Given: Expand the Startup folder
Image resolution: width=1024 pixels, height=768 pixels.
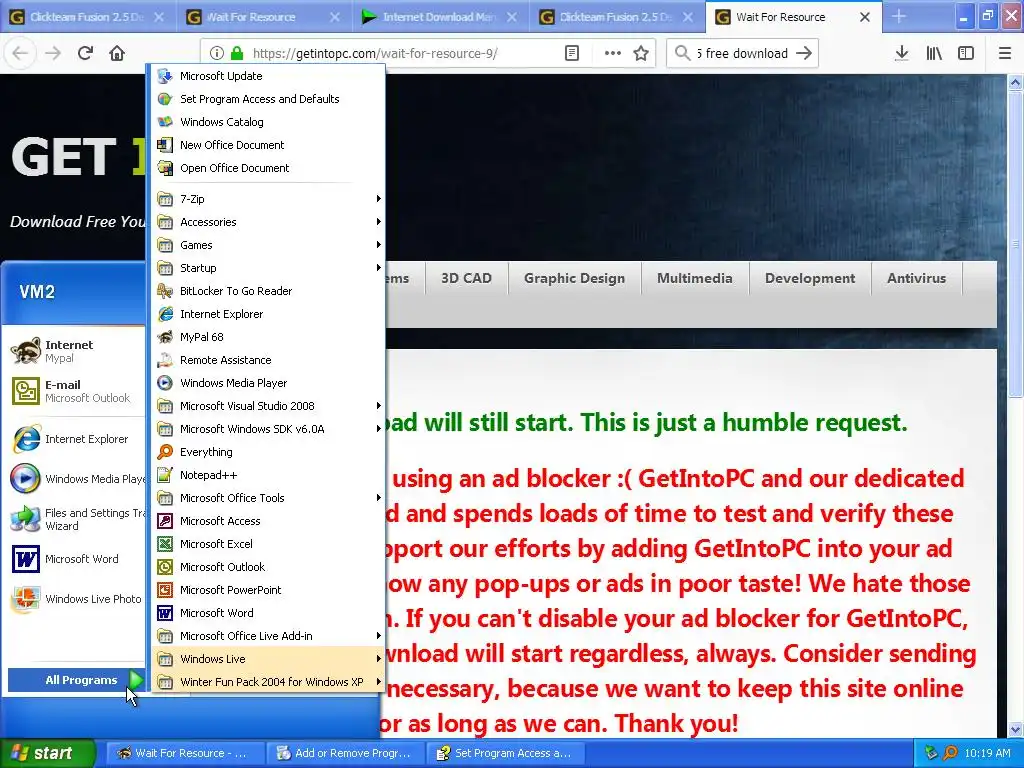Looking at the screenshot, I should [268, 268].
